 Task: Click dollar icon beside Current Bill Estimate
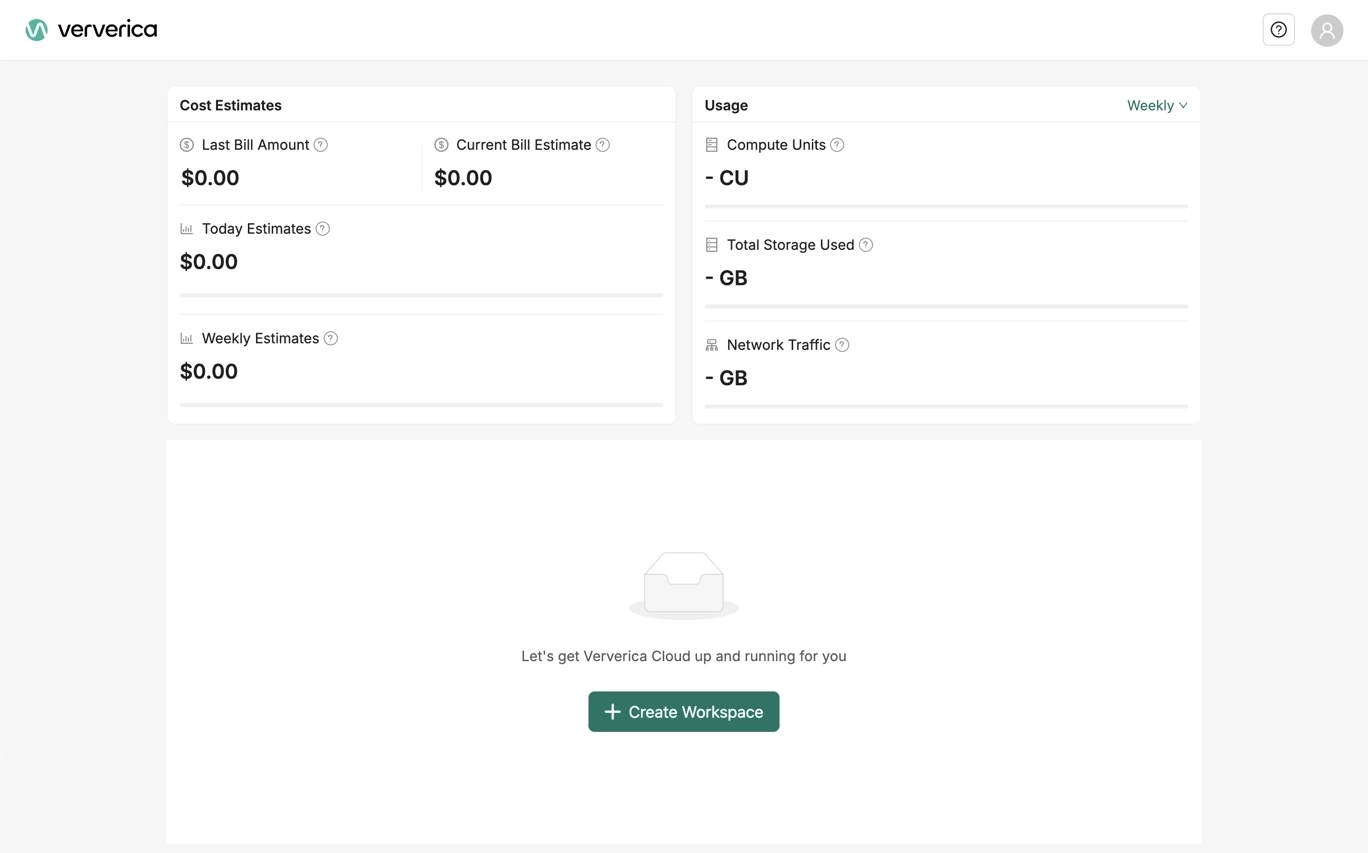[x=441, y=145]
